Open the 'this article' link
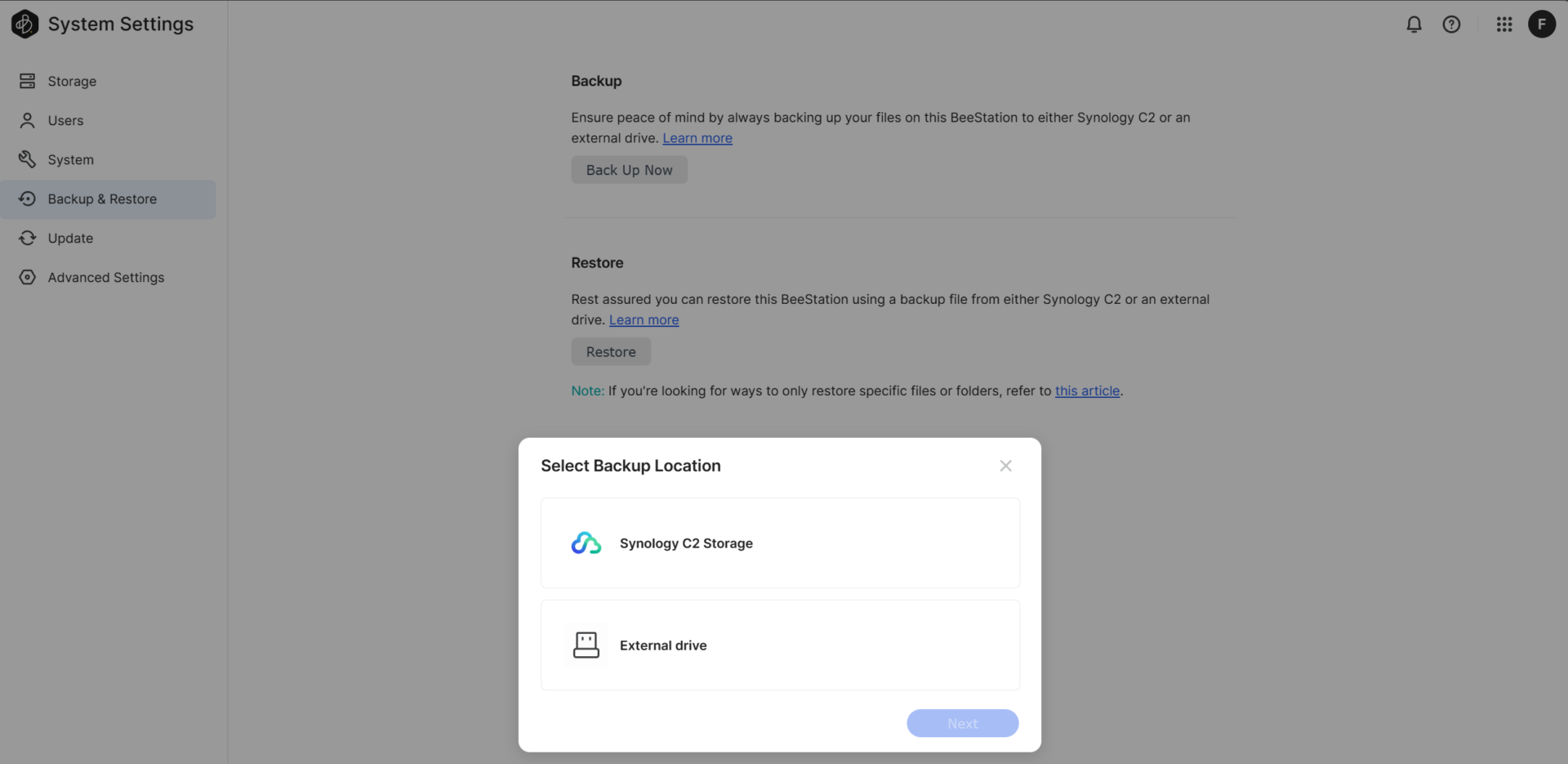This screenshot has width=1568, height=764. tap(1087, 391)
